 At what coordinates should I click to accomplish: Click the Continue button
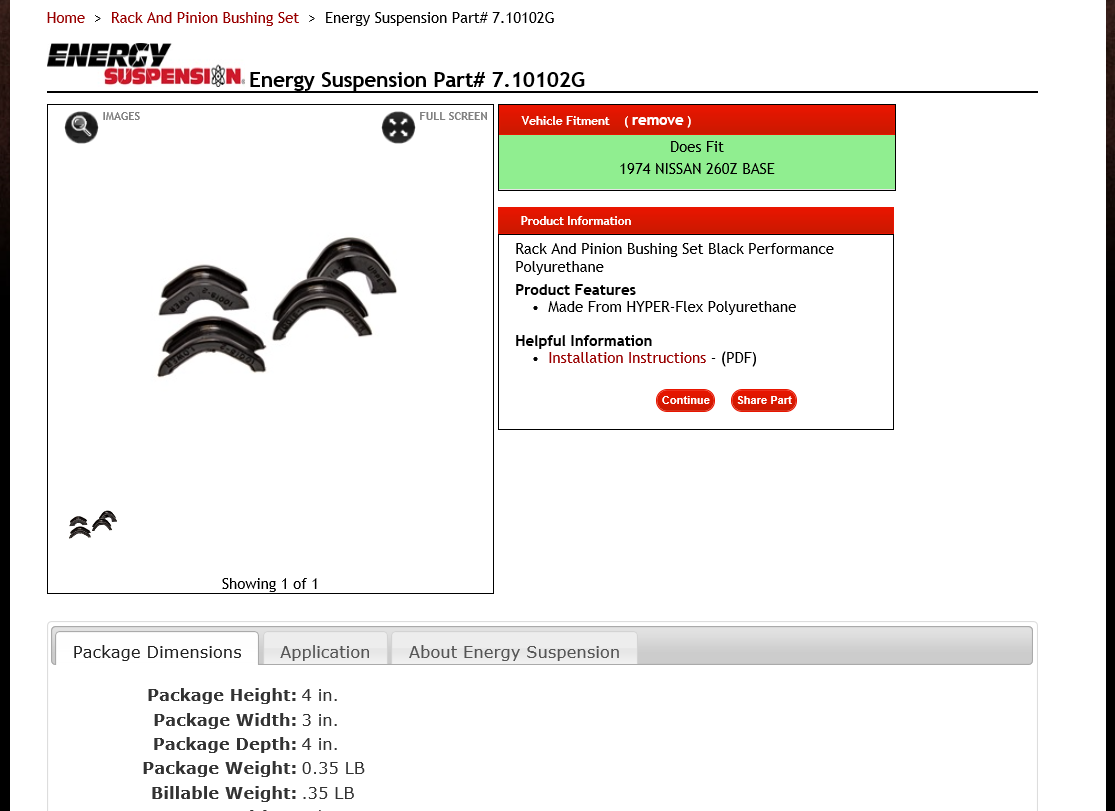coord(685,401)
